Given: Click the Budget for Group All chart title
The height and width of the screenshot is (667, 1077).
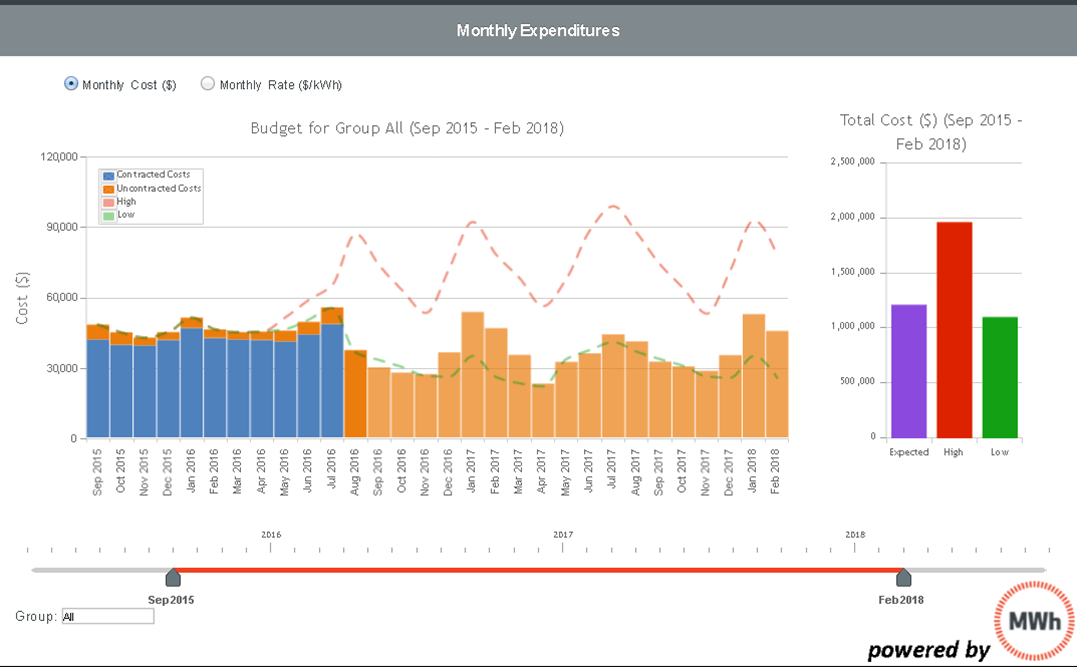Looking at the screenshot, I should [407, 128].
